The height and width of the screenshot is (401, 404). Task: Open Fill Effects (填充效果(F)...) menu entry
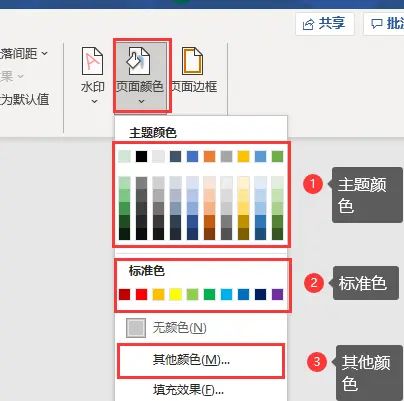click(201, 389)
